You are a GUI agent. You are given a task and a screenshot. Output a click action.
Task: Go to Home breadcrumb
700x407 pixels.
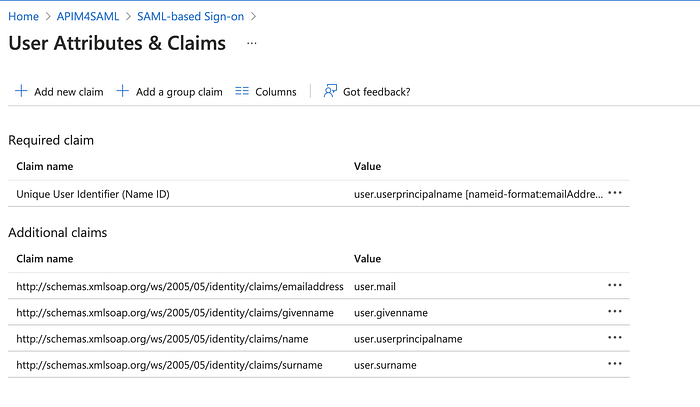tap(24, 17)
